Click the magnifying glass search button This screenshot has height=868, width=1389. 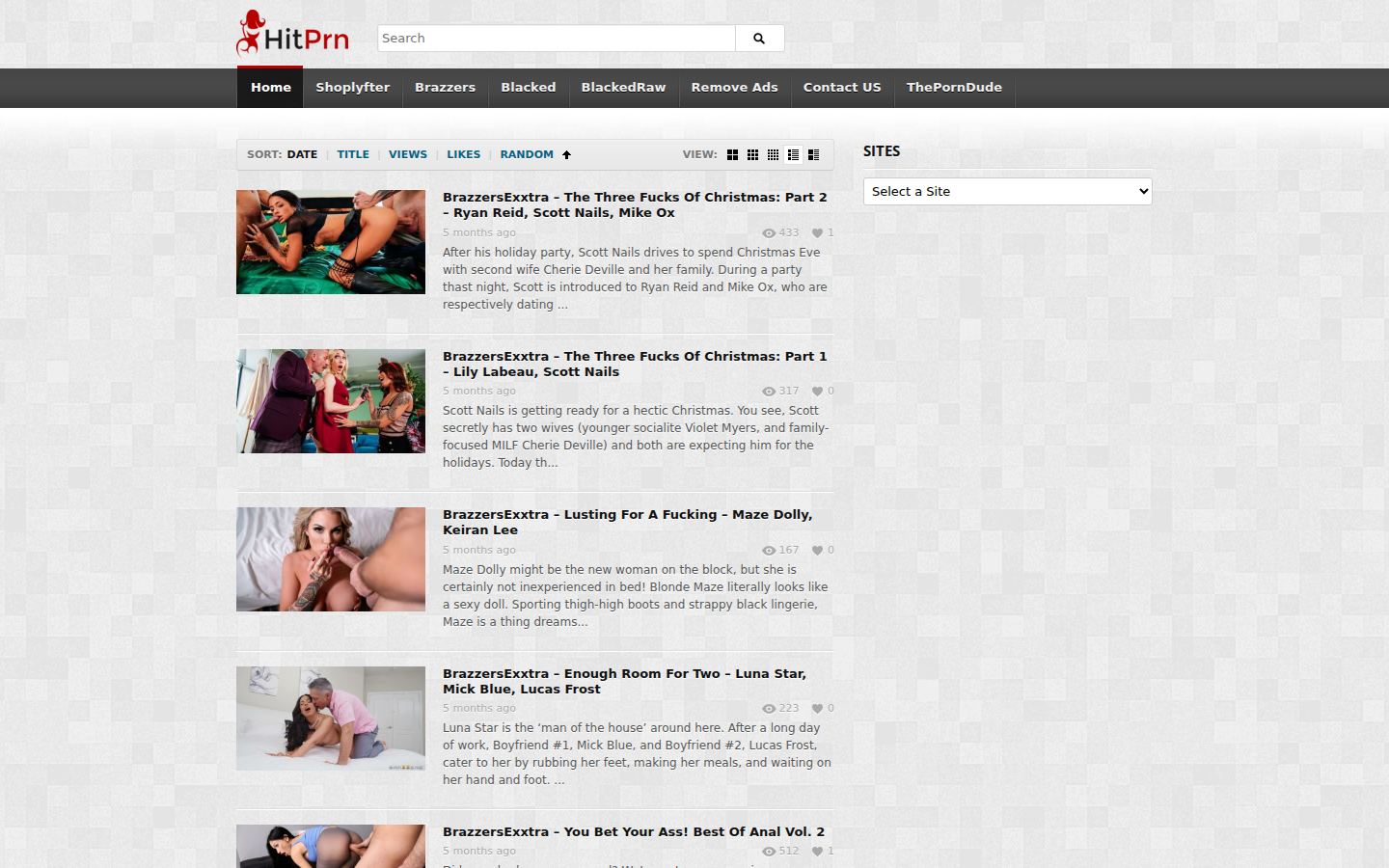[759, 39]
